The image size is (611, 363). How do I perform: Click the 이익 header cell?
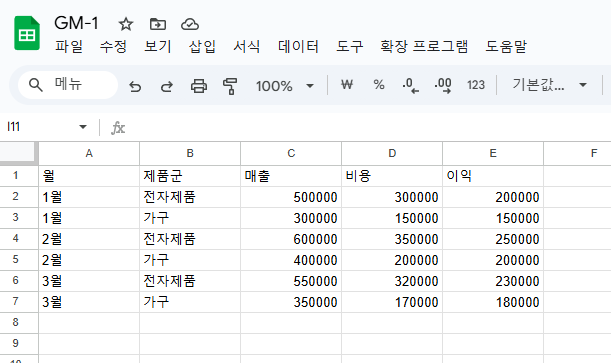[493, 176]
